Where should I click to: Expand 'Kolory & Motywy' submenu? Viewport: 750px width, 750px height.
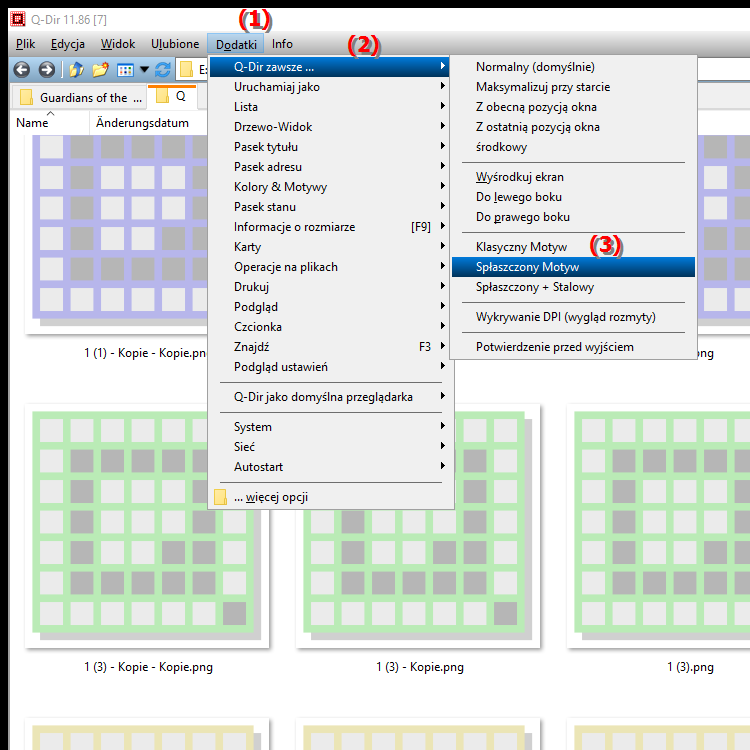[329, 187]
